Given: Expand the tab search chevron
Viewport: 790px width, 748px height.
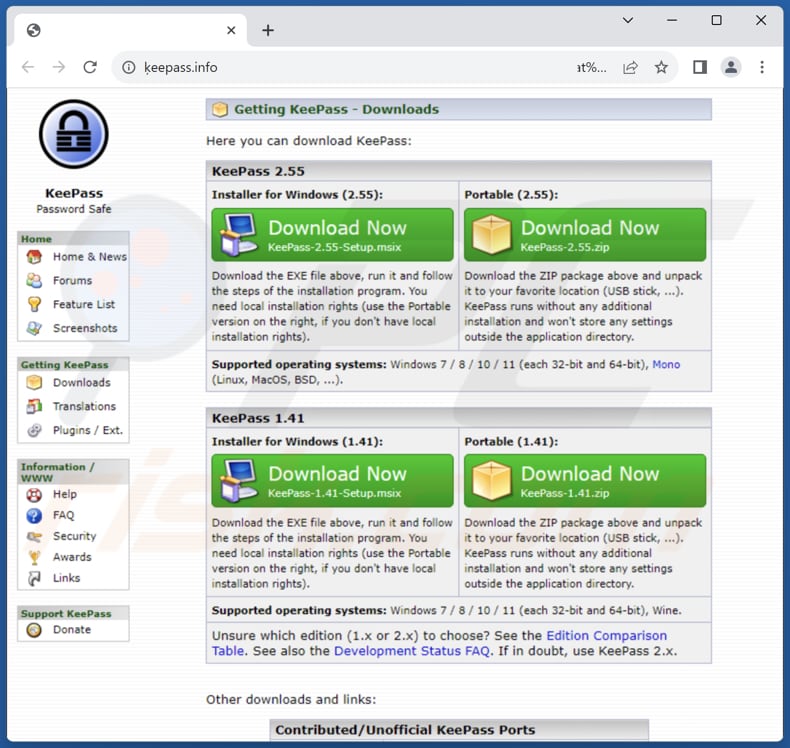Looking at the screenshot, I should [x=628, y=20].
